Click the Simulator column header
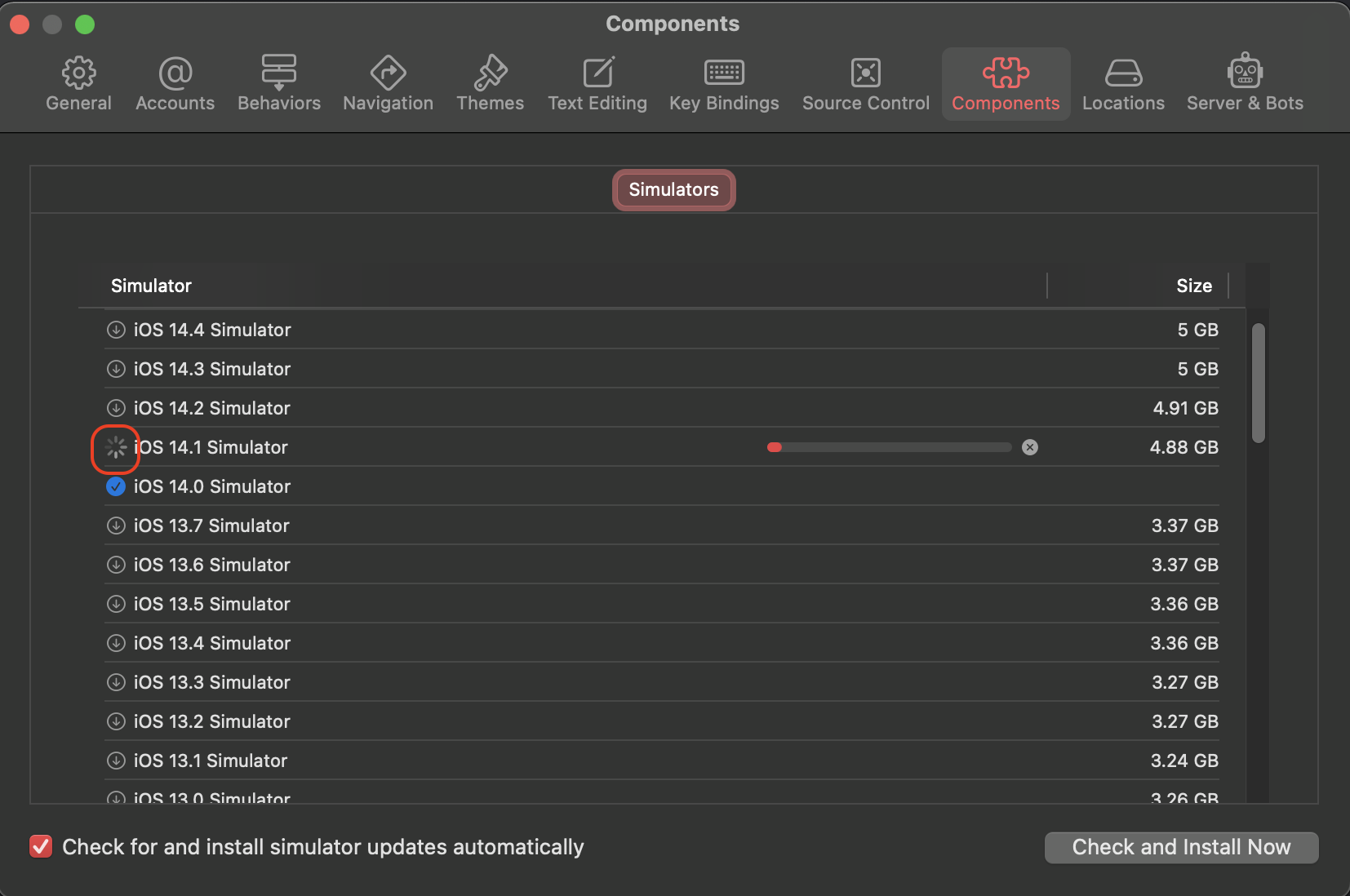This screenshot has width=1350, height=896. coord(151,286)
